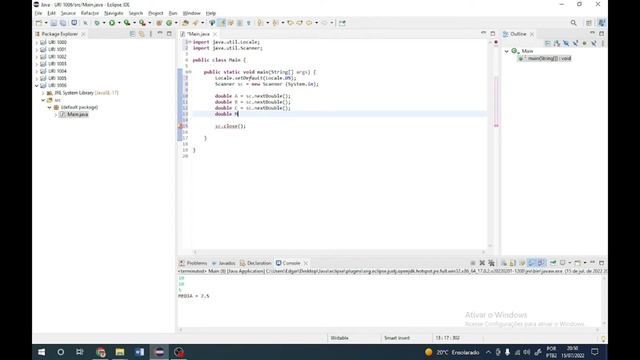
Task: Toggle Show Console on Standard Out
Action: click(531, 263)
